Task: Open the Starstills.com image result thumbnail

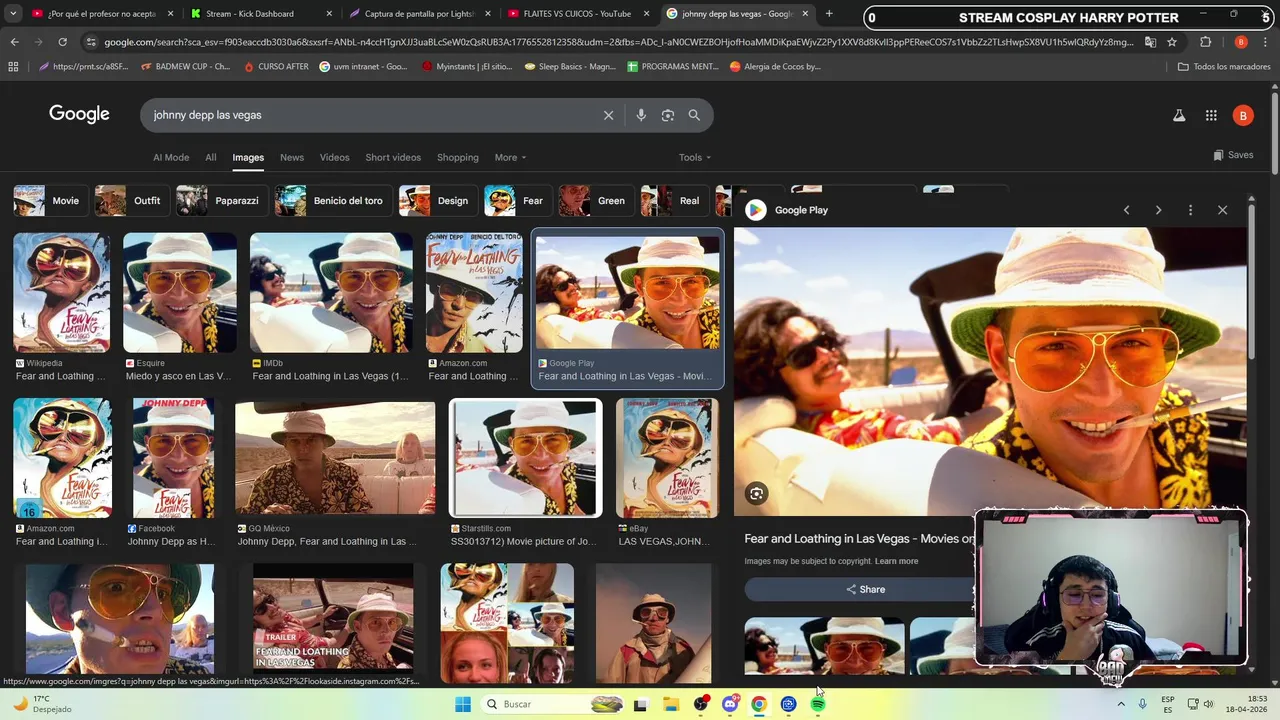Action: 526,458
